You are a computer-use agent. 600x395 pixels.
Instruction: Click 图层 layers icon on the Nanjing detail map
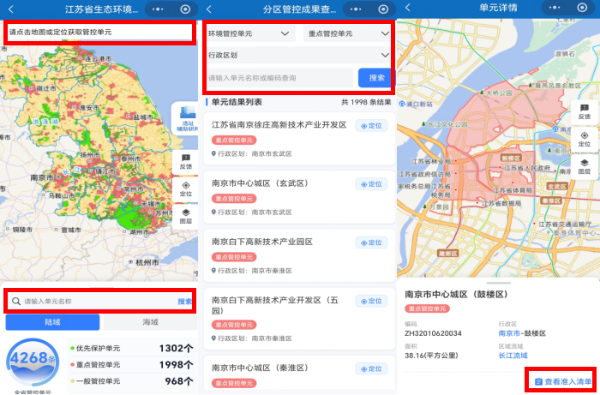tap(584, 166)
